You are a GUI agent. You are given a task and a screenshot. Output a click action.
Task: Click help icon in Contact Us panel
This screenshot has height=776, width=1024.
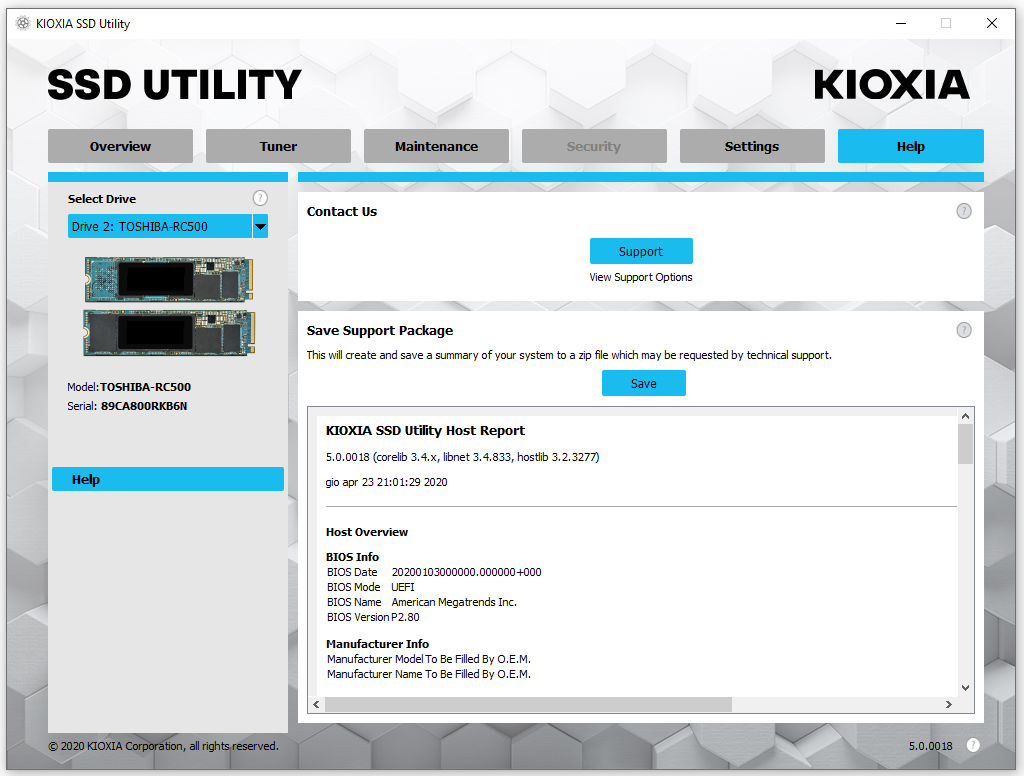tap(964, 211)
